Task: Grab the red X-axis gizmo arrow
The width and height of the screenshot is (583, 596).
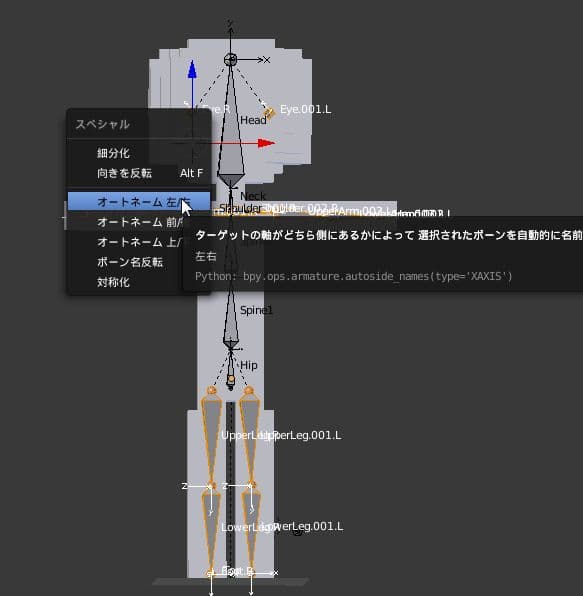Action: (x=266, y=143)
